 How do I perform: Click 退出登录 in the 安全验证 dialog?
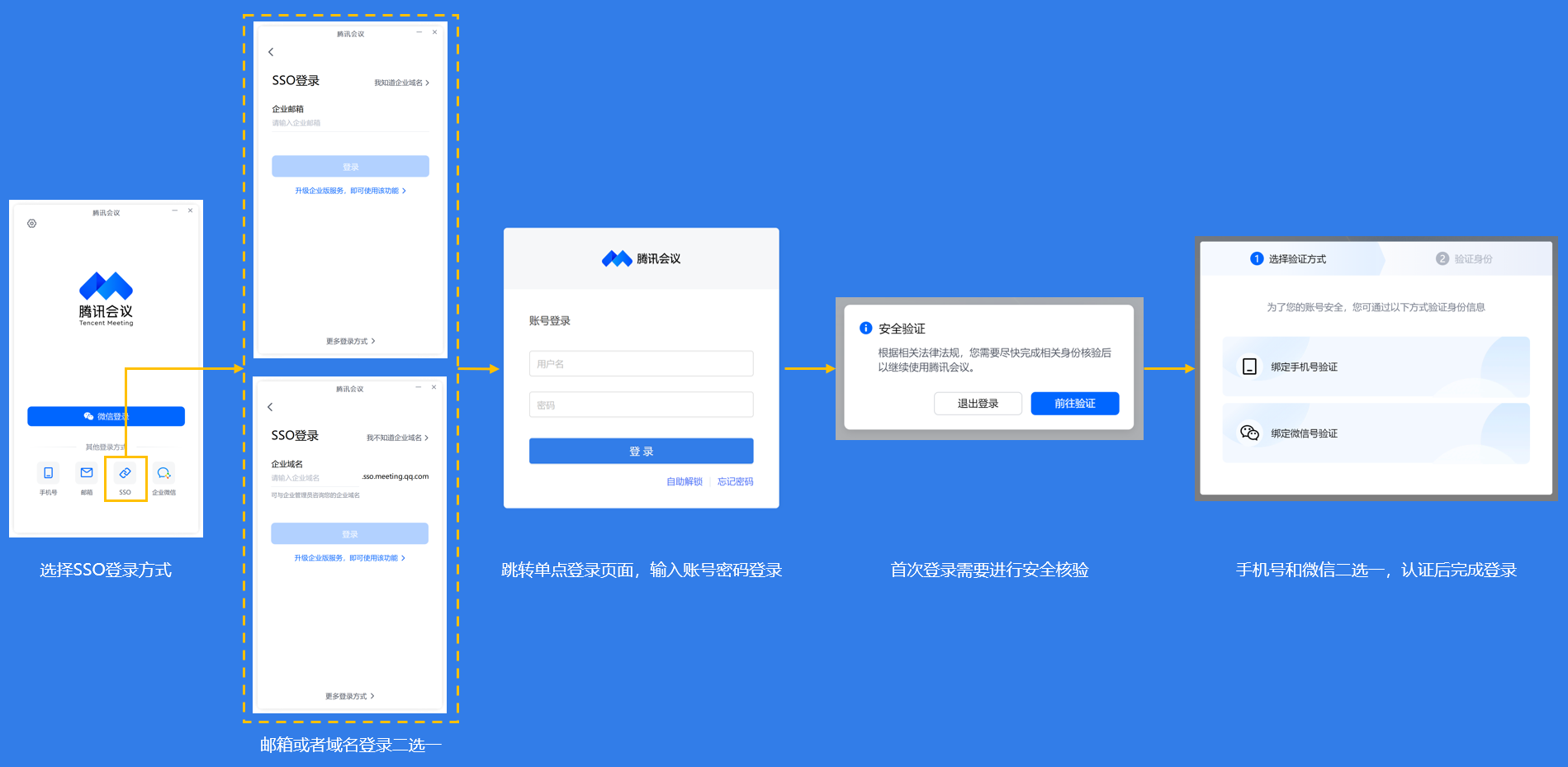[978, 404]
